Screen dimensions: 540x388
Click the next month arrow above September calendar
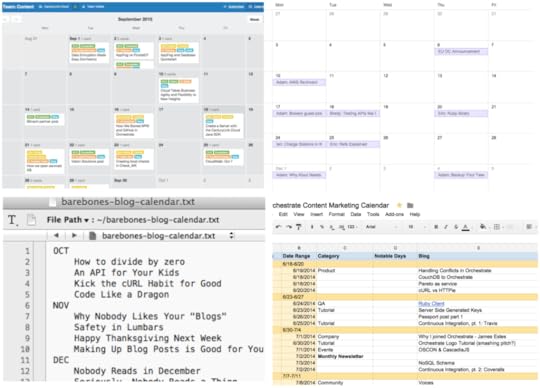click(x=16, y=19)
